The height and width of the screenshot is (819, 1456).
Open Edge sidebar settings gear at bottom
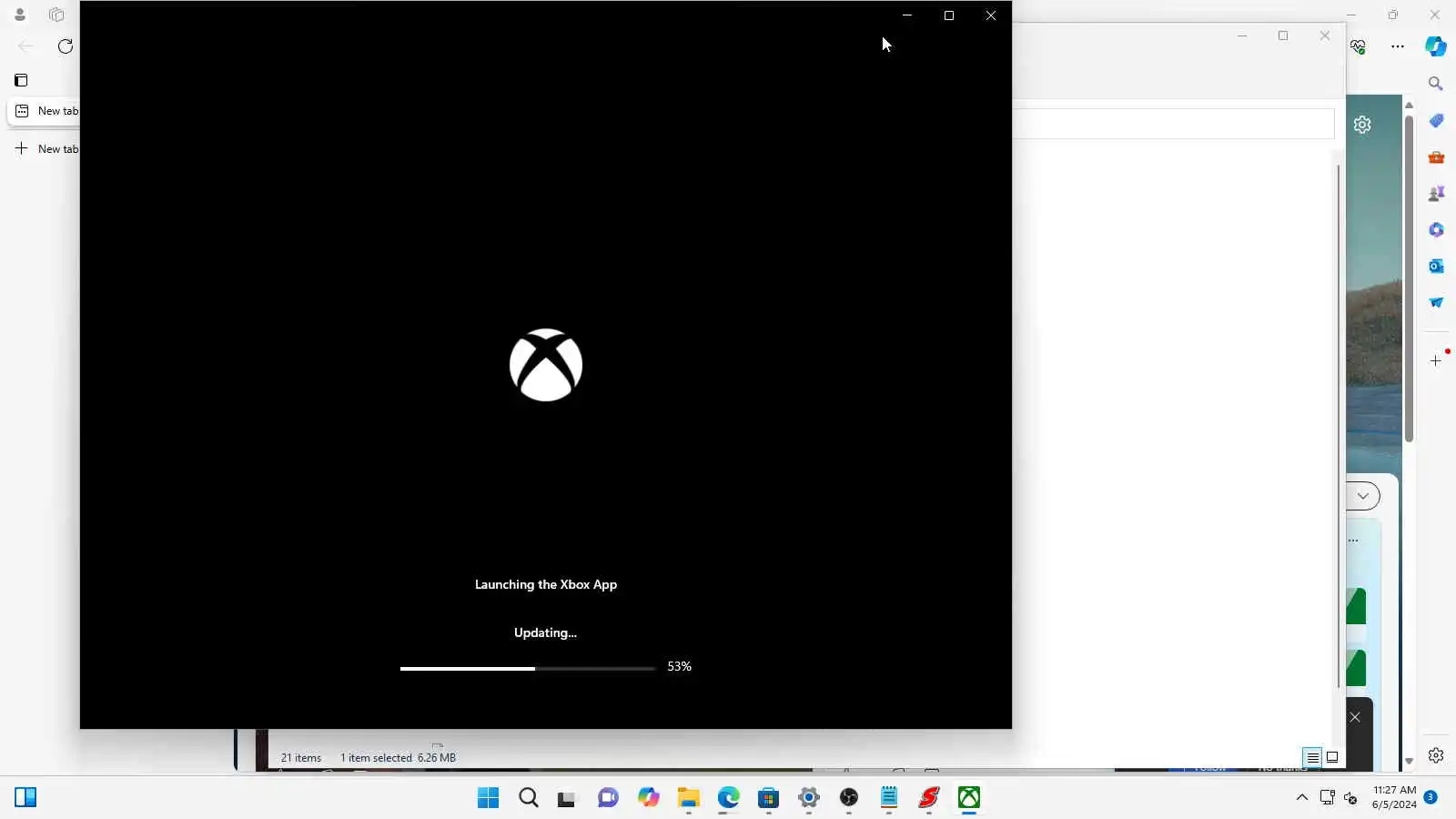pos(1436,755)
